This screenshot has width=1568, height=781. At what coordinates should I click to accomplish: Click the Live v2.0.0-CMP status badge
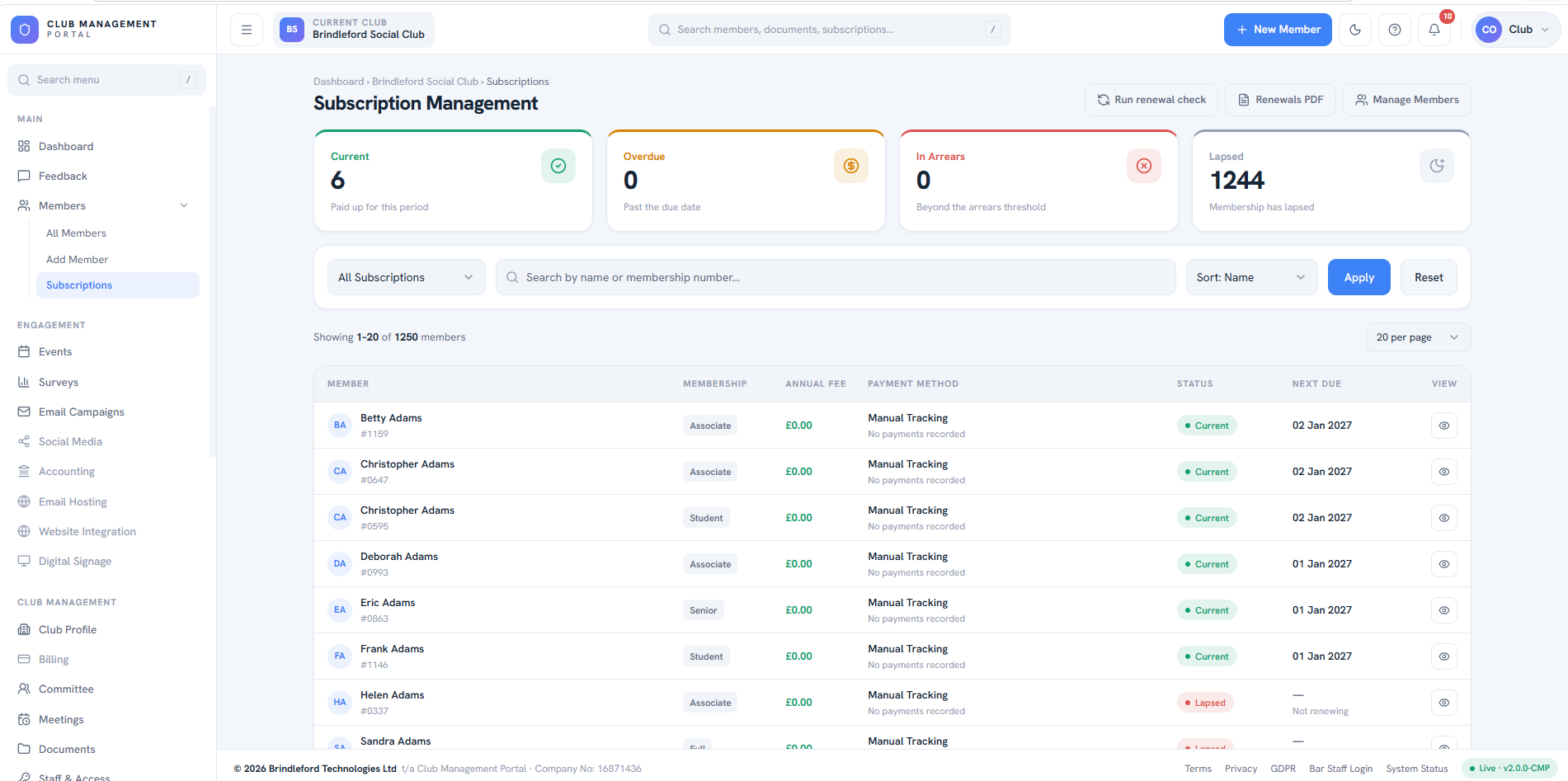coord(1509,769)
